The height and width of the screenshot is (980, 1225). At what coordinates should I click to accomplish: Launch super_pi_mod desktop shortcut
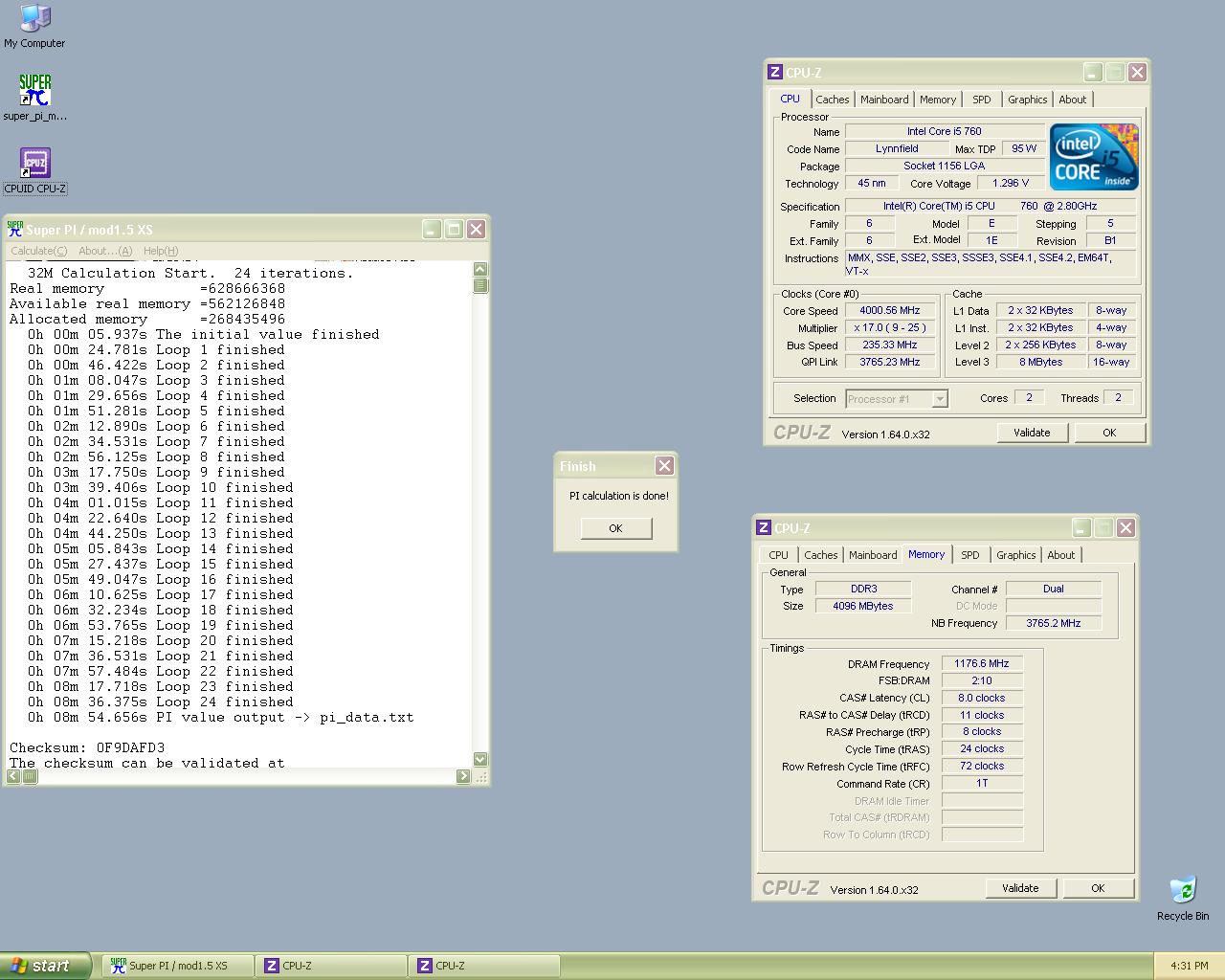tap(34, 98)
